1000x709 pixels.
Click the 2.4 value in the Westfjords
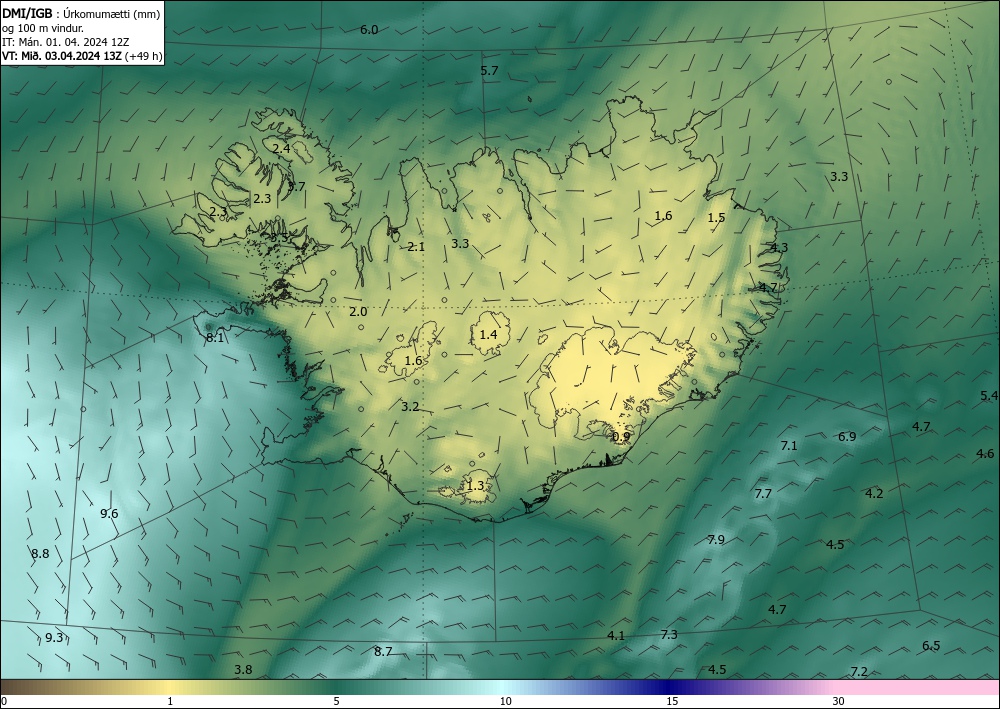[x=281, y=149]
